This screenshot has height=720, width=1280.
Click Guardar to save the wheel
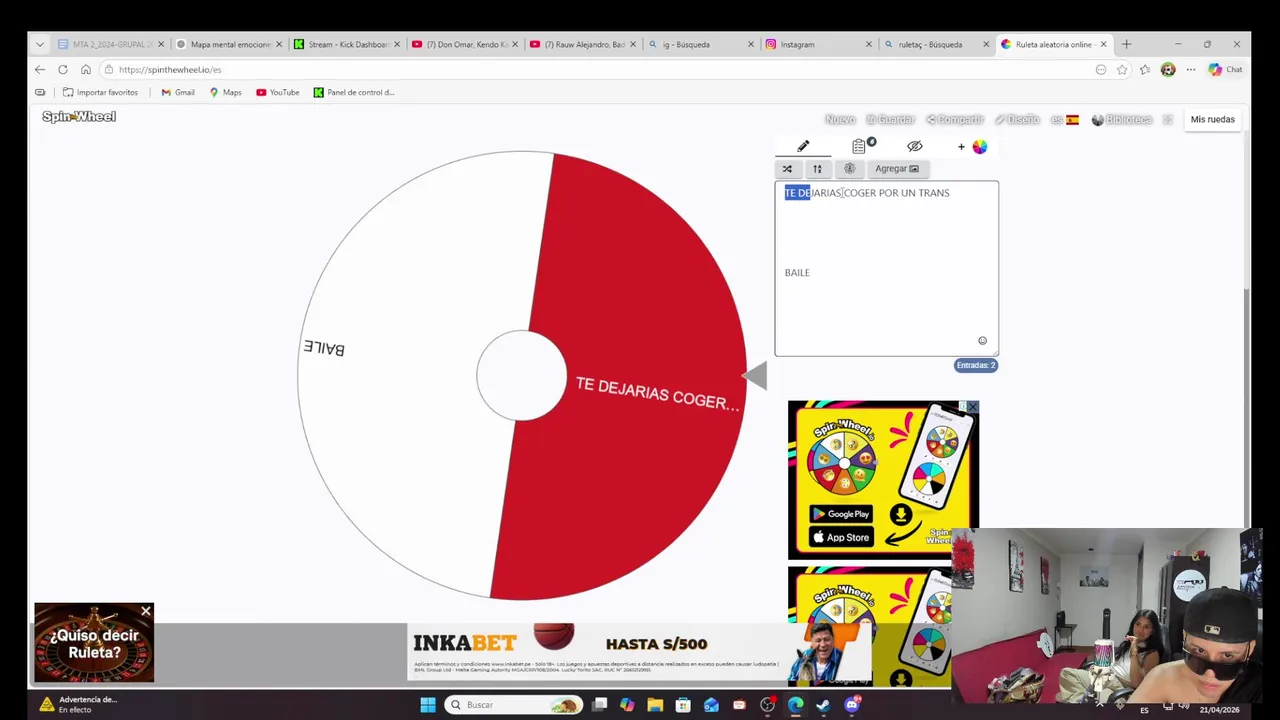point(890,119)
